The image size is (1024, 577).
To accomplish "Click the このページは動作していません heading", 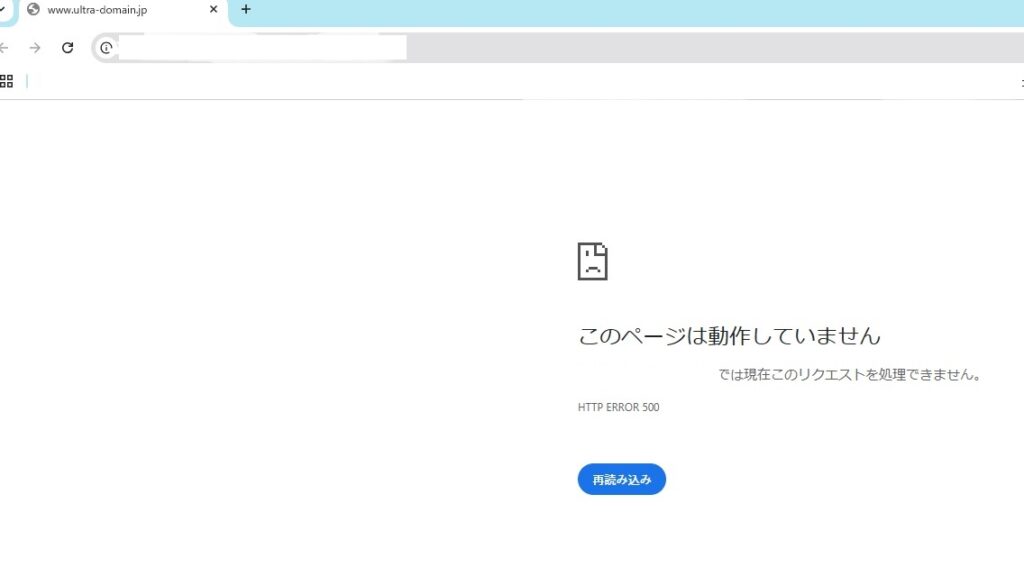I will click(729, 335).
